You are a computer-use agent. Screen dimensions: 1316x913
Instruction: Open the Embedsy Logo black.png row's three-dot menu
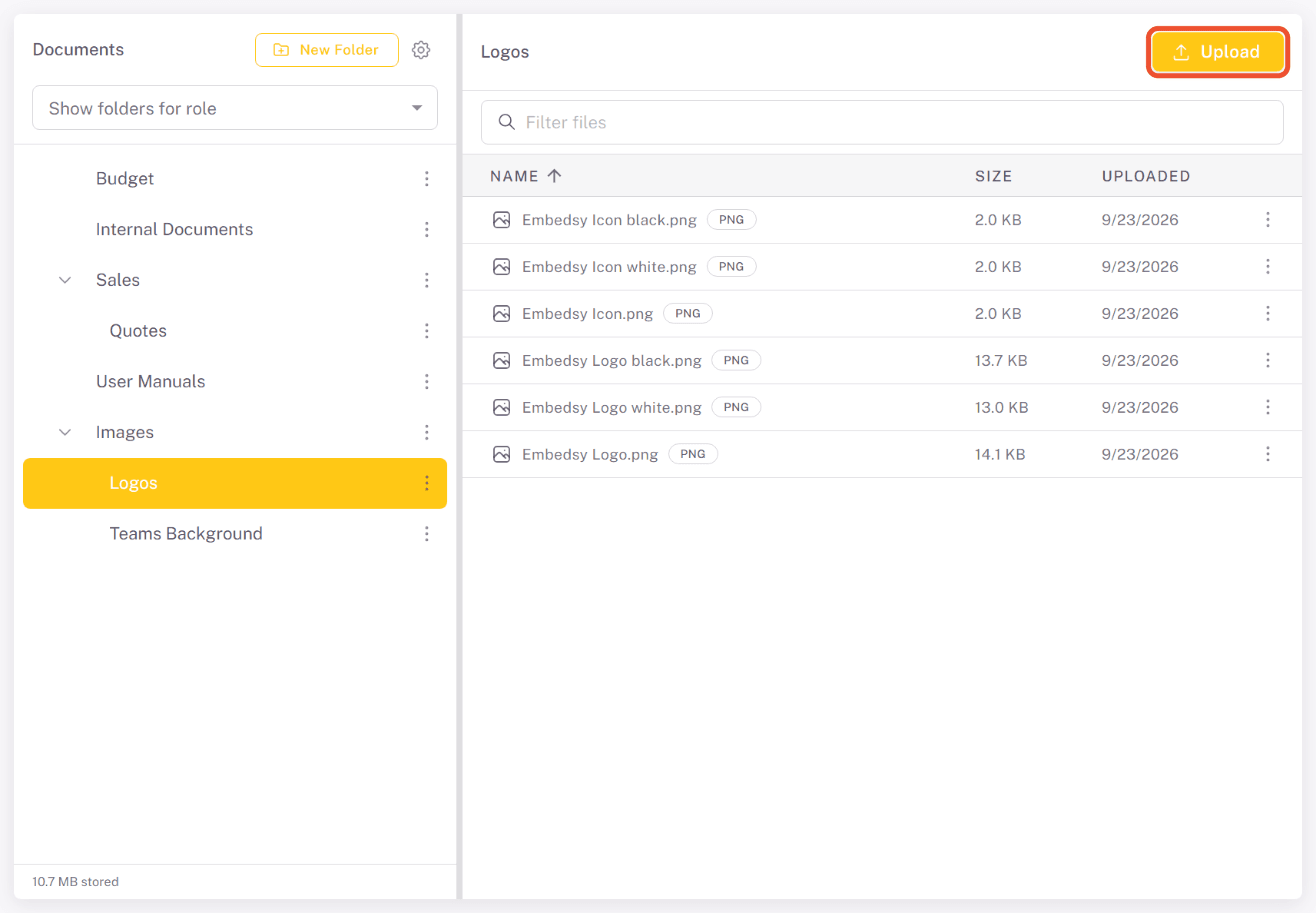click(1268, 361)
